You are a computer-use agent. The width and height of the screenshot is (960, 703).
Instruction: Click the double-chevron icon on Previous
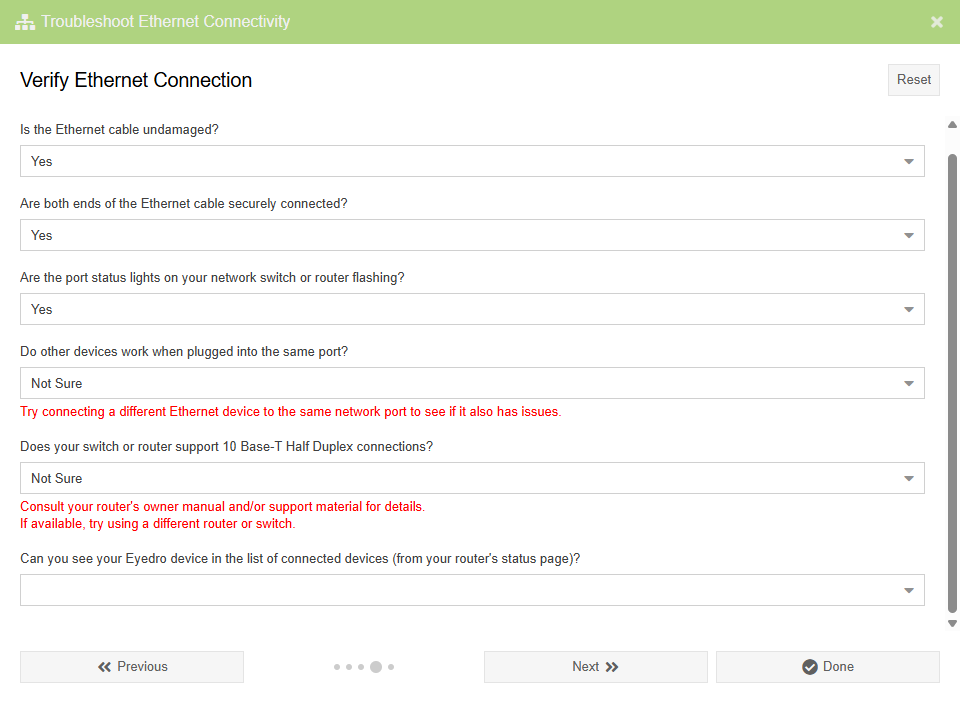pyautogui.click(x=104, y=667)
